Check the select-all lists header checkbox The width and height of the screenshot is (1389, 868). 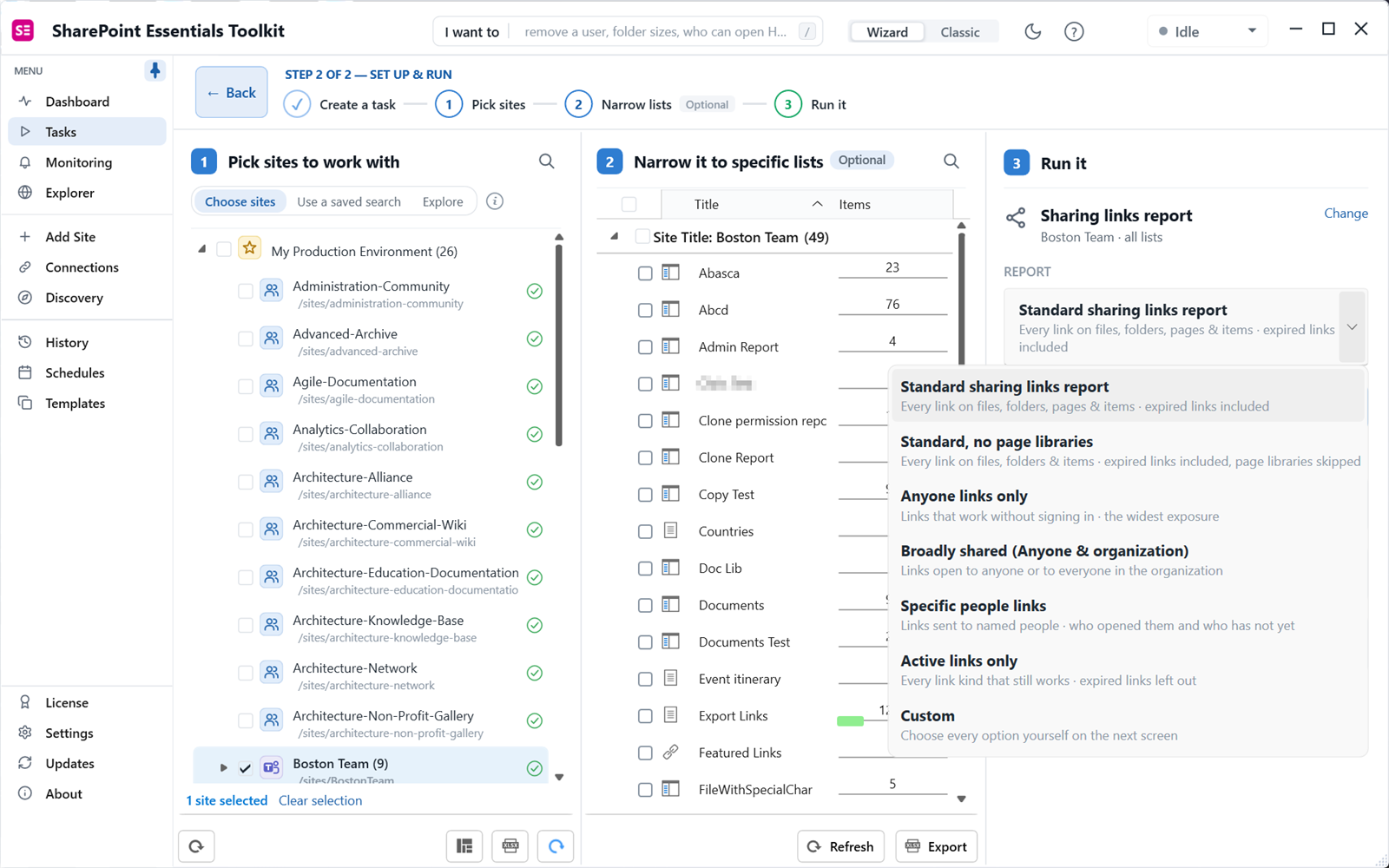pos(629,205)
